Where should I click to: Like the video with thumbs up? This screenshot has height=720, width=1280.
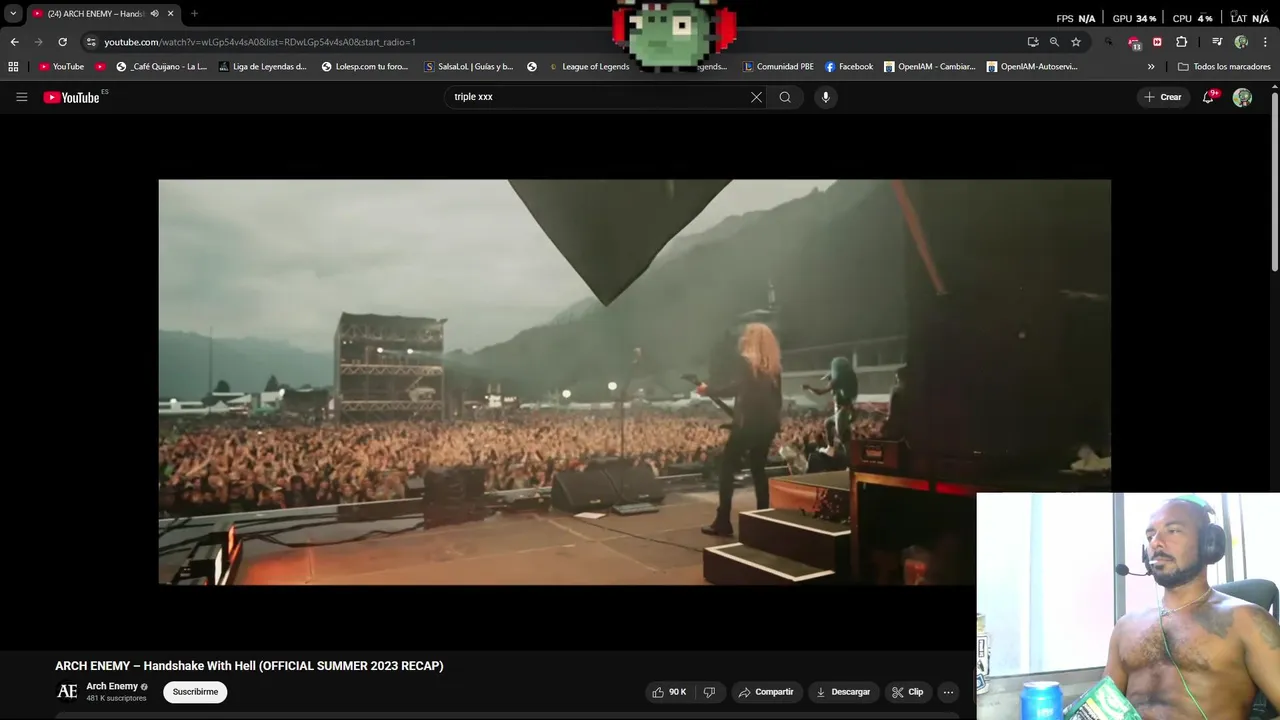pos(670,692)
